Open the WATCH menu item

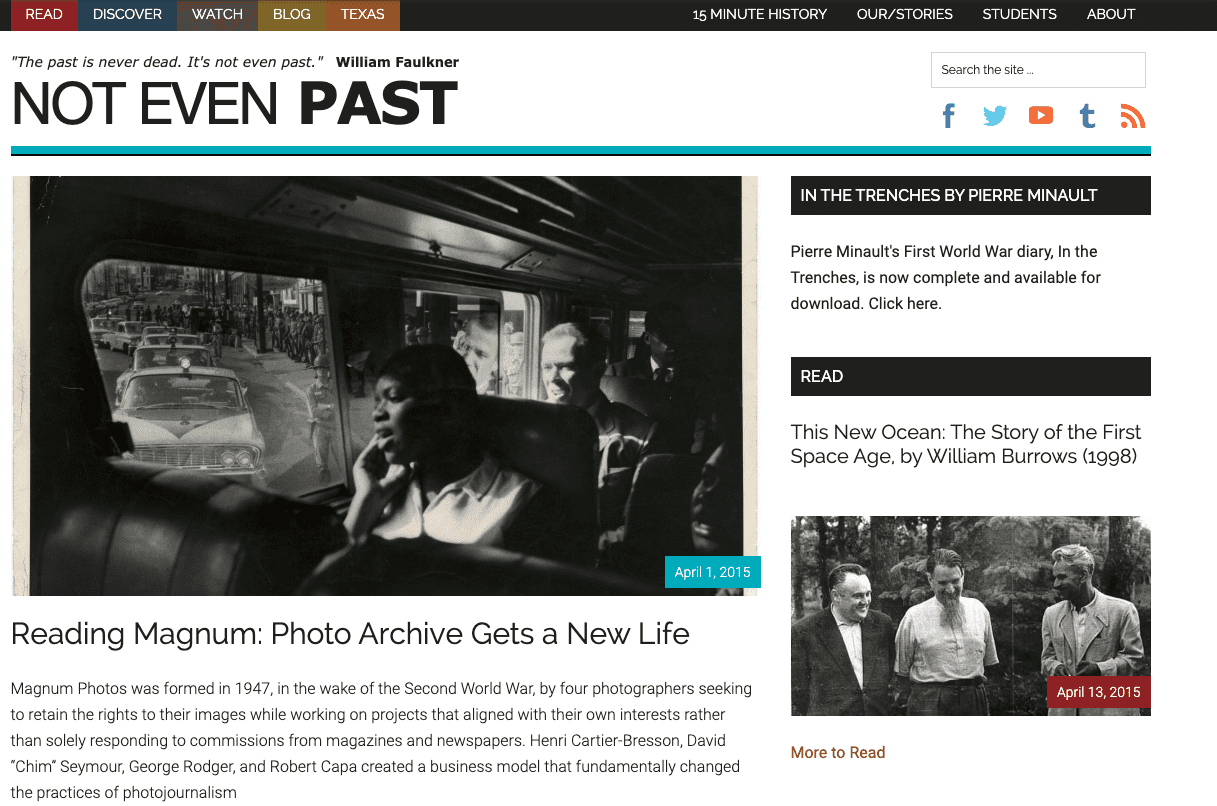point(217,15)
